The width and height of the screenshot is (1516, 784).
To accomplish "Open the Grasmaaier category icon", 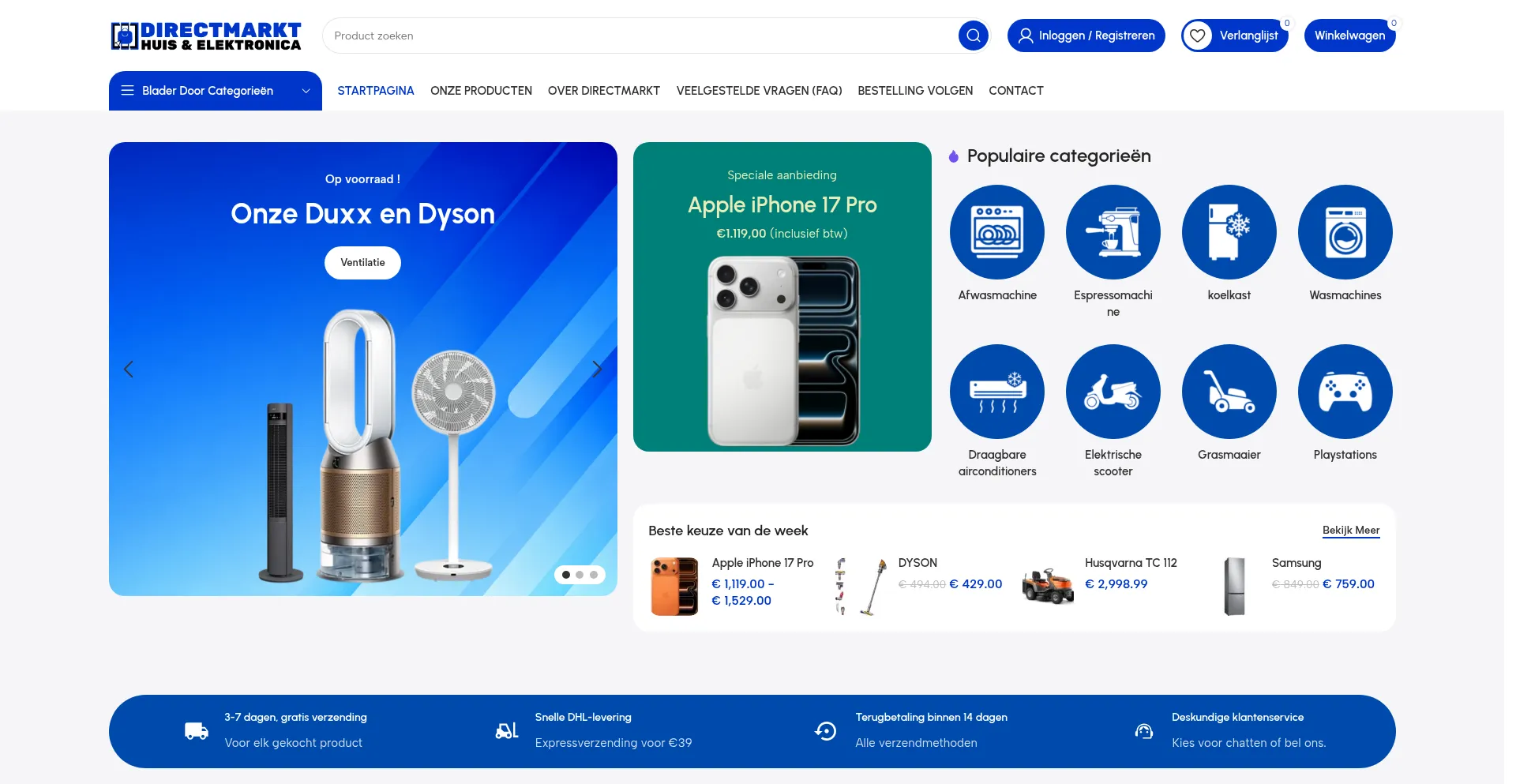I will tap(1229, 392).
